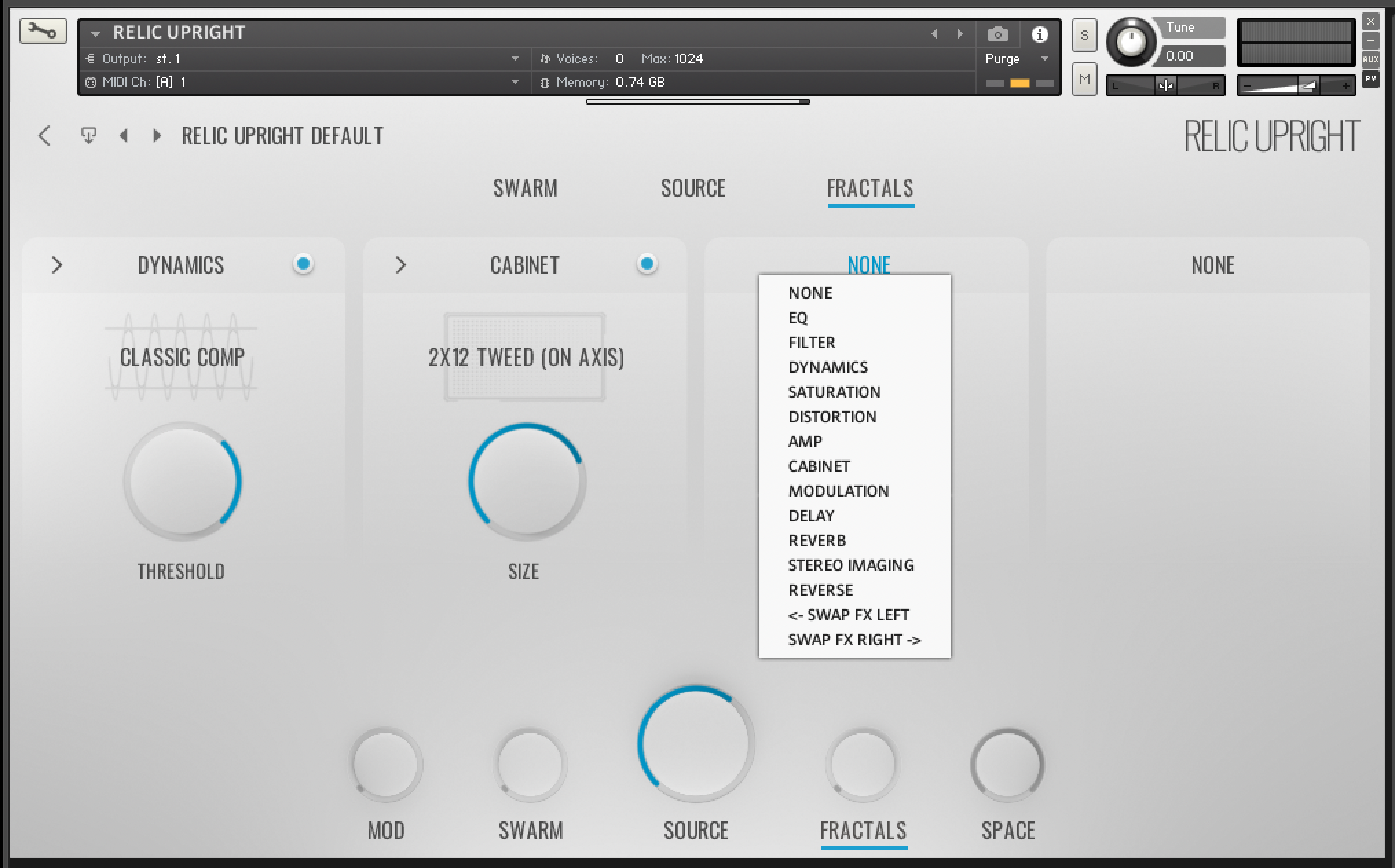
Task: Click the output volume slider
Action: click(x=1296, y=85)
